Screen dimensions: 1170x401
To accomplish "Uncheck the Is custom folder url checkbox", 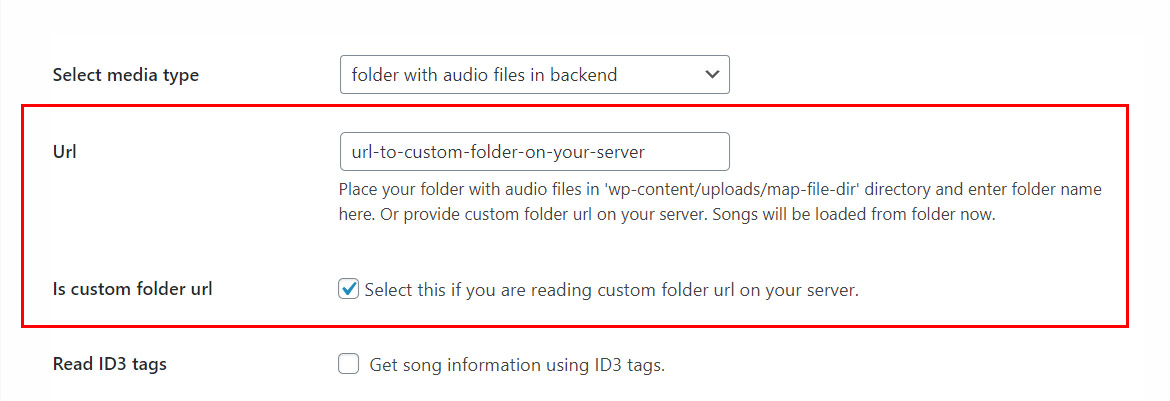I will click(x=349, y=290).
